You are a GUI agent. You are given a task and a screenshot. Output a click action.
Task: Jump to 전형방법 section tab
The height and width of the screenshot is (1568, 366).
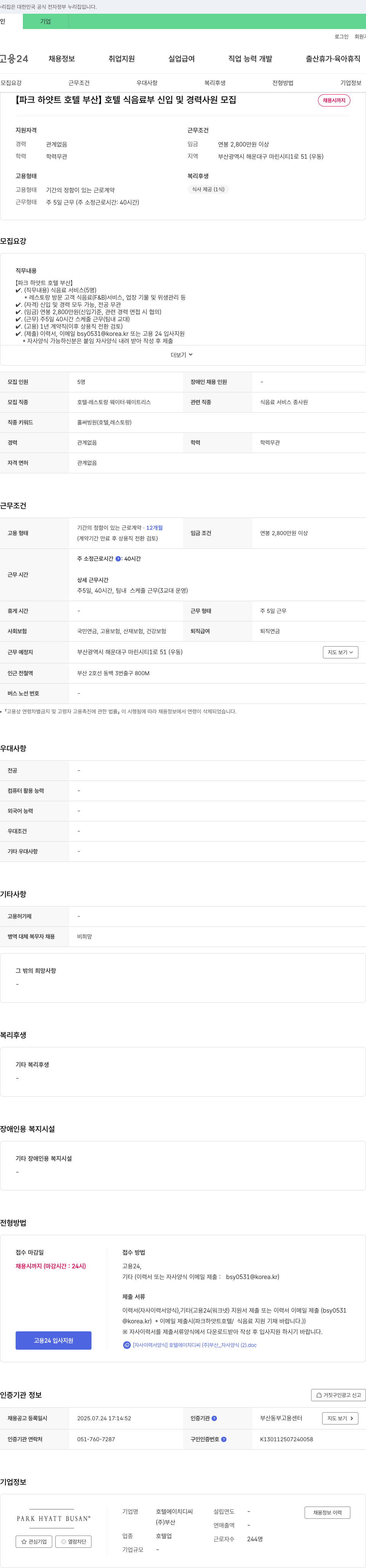283,83
